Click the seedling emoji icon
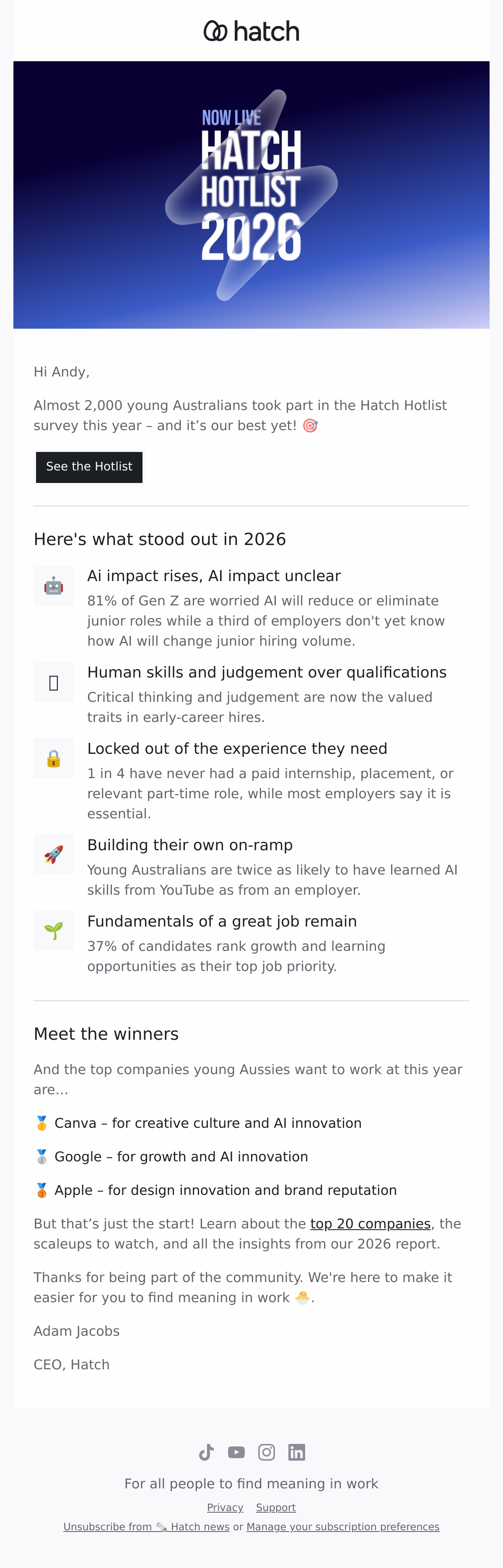Viewport: 503px width, 1568px height. pyautogui.click(x=54, y=931)
